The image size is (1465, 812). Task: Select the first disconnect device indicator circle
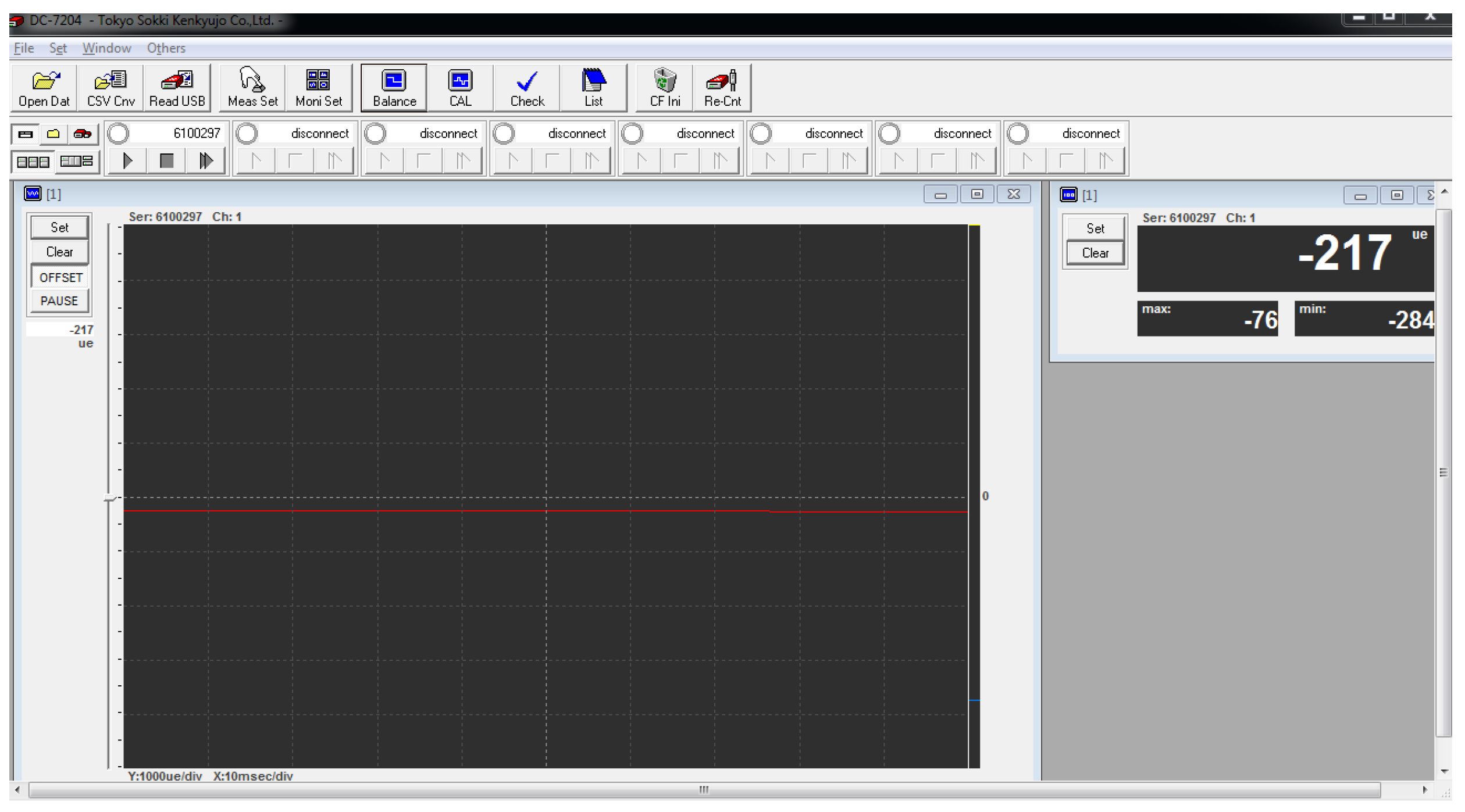pyautogui.click(x=247, y=134)
